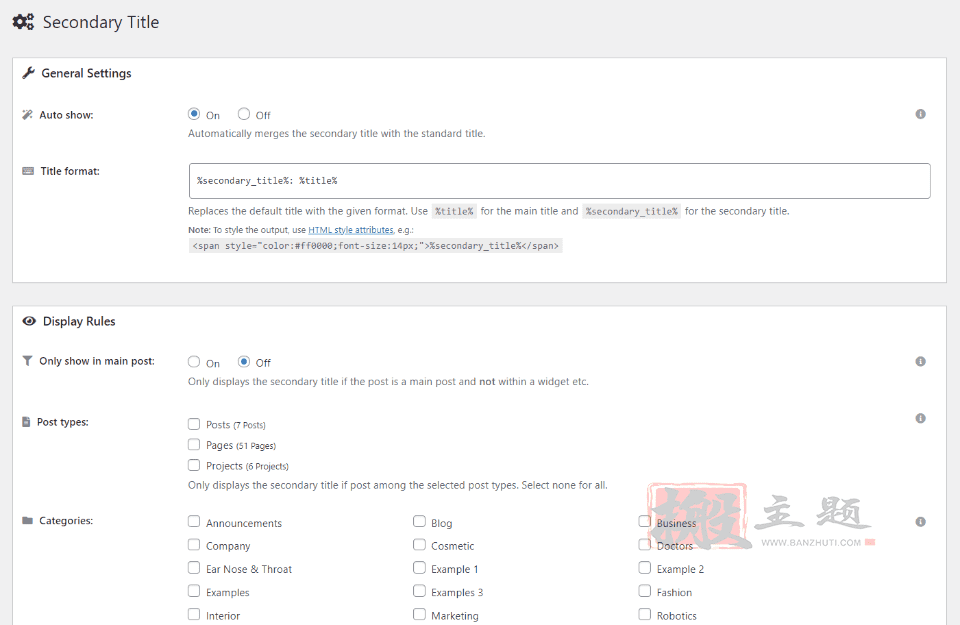The width and height of the screenshot is (960, 625).
Task: Enable the Interior category checkbox
Action: tap(194, 615)
